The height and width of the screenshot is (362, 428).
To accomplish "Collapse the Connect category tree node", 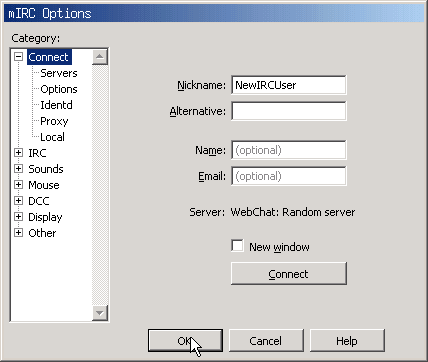I will 19,57.
